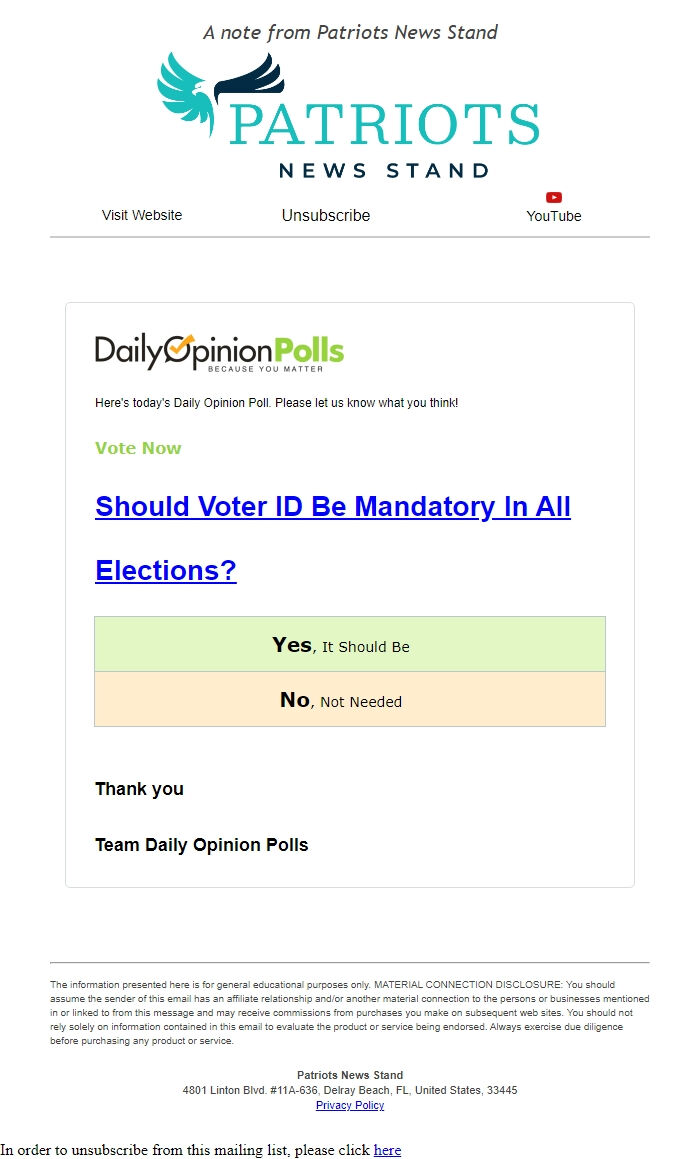Click the Patriots News Stand address text
700x1159 pixels.
pos(350,1090)
